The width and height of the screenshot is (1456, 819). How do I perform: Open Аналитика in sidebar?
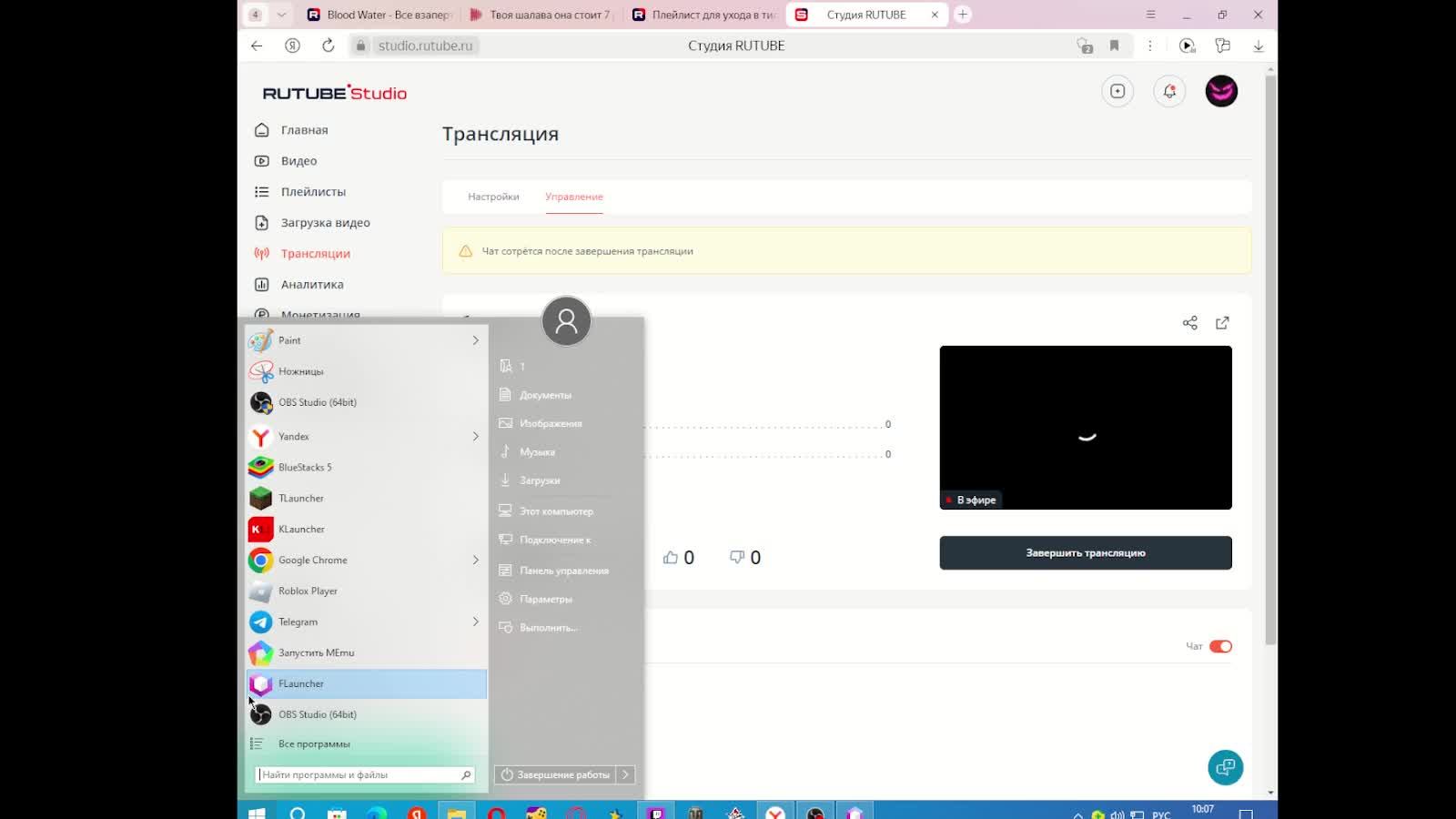tap(312, 285)
